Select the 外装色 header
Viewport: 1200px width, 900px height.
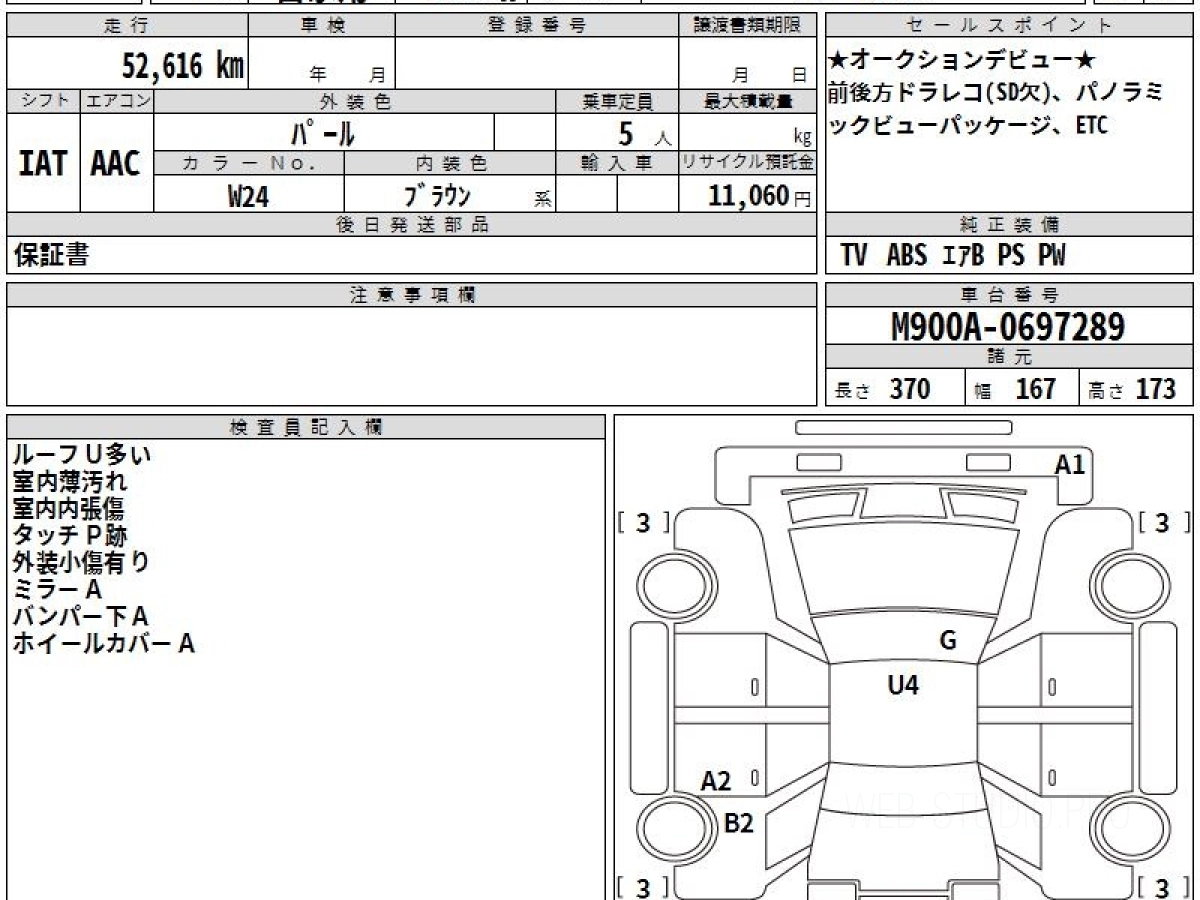point(355,101)
